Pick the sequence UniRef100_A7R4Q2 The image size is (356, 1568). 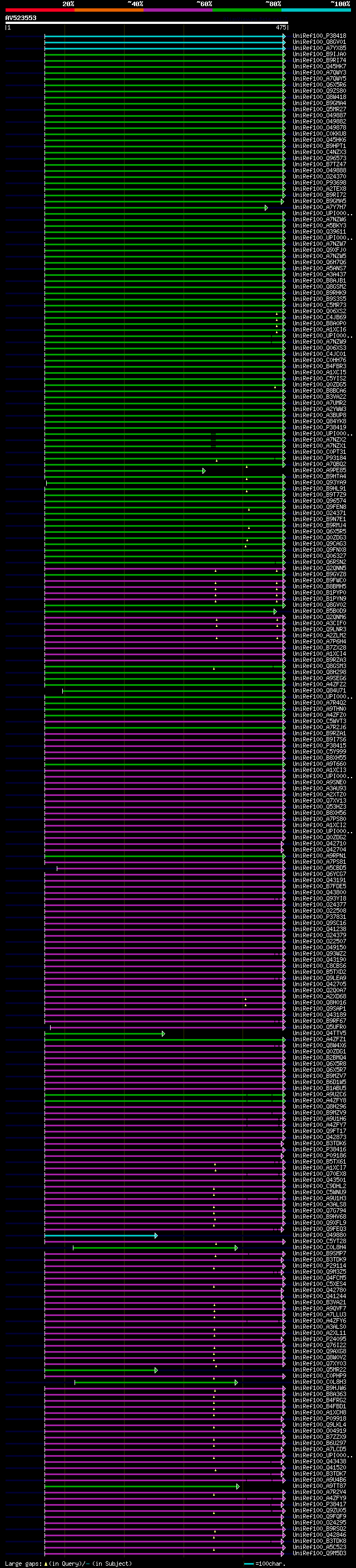(x=319, y=703)
